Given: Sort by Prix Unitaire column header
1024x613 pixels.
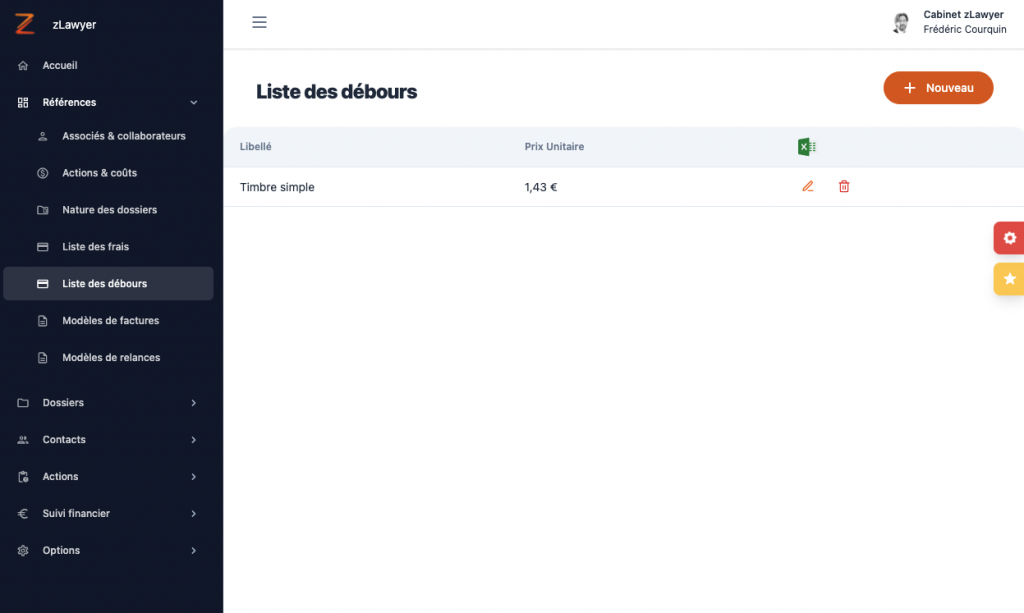Looking at the screenshot, I should 554,147.
